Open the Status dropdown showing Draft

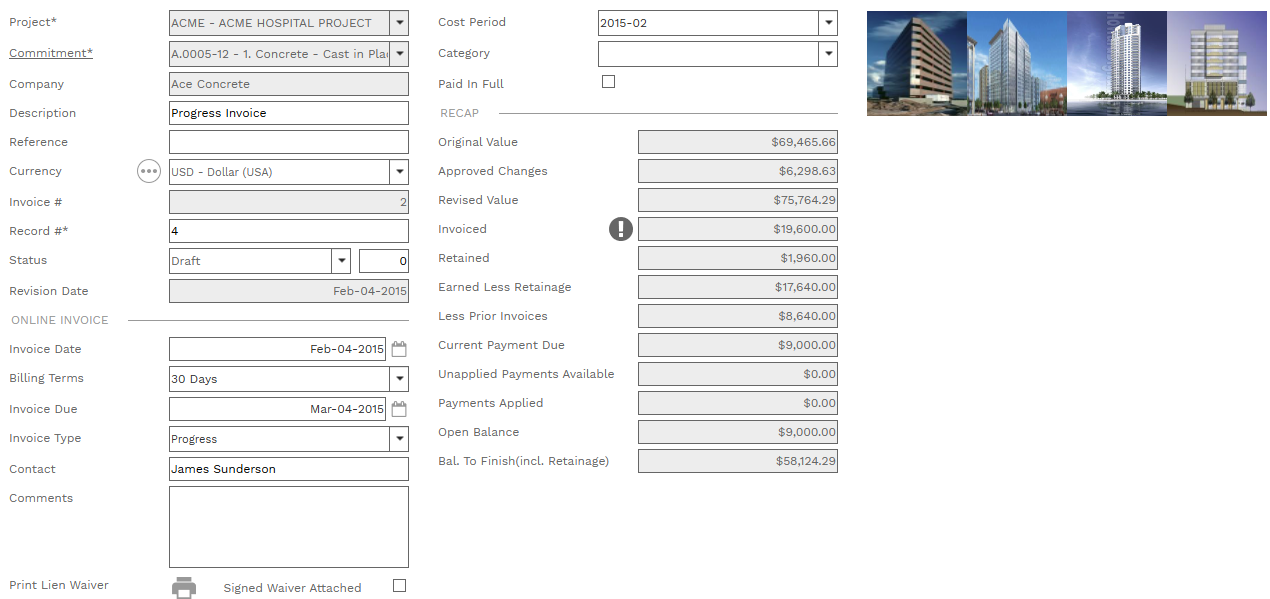point(341,261)
